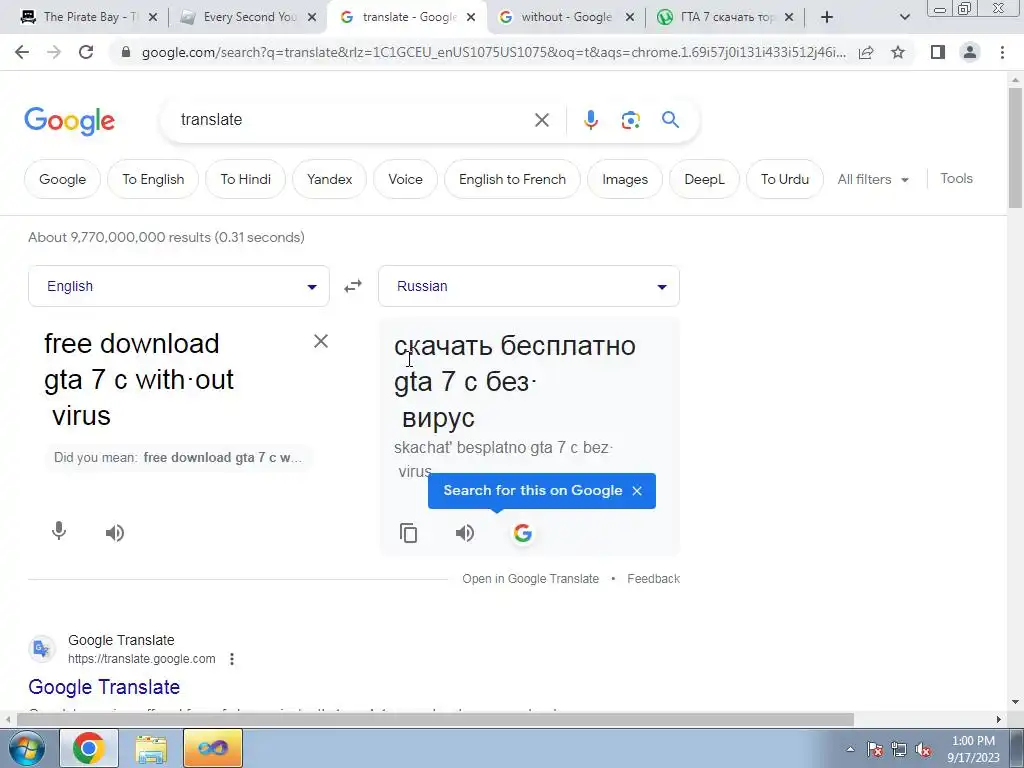Close The Pirate Bay tab
1024x768 pixels.
pos(153,17)
